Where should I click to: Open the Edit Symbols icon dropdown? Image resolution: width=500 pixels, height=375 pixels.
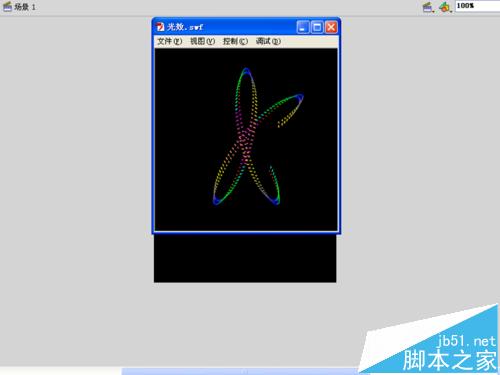(445, 7)
